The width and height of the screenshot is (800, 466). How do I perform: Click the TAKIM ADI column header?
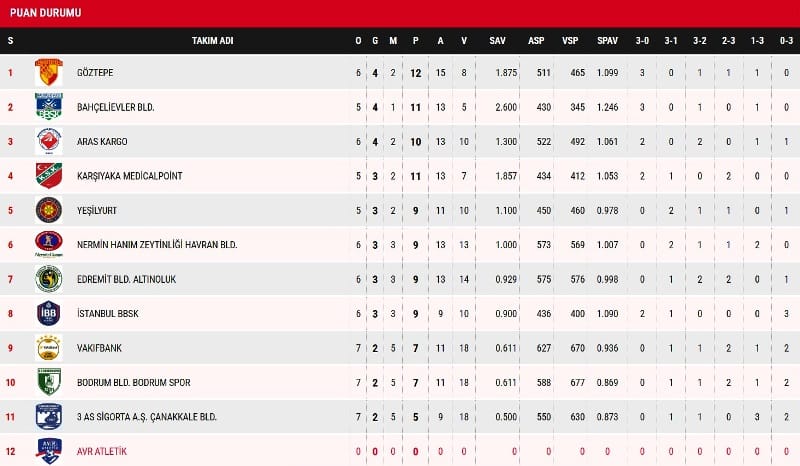click(212, 40)
